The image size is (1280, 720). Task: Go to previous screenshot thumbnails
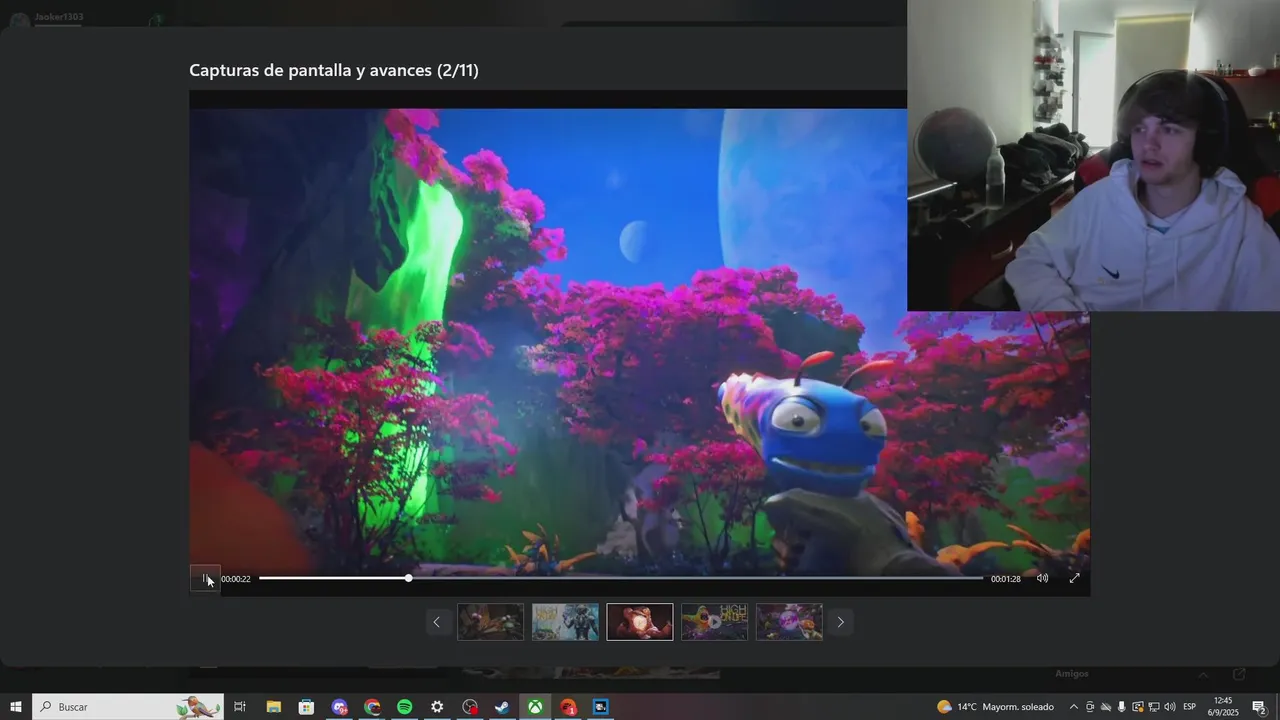pos(436,622)
